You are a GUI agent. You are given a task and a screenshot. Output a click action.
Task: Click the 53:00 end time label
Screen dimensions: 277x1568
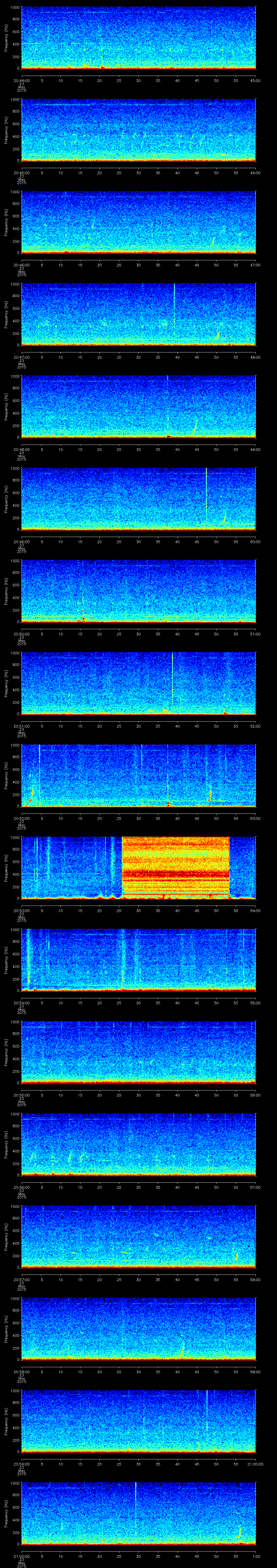pos(256,818)
